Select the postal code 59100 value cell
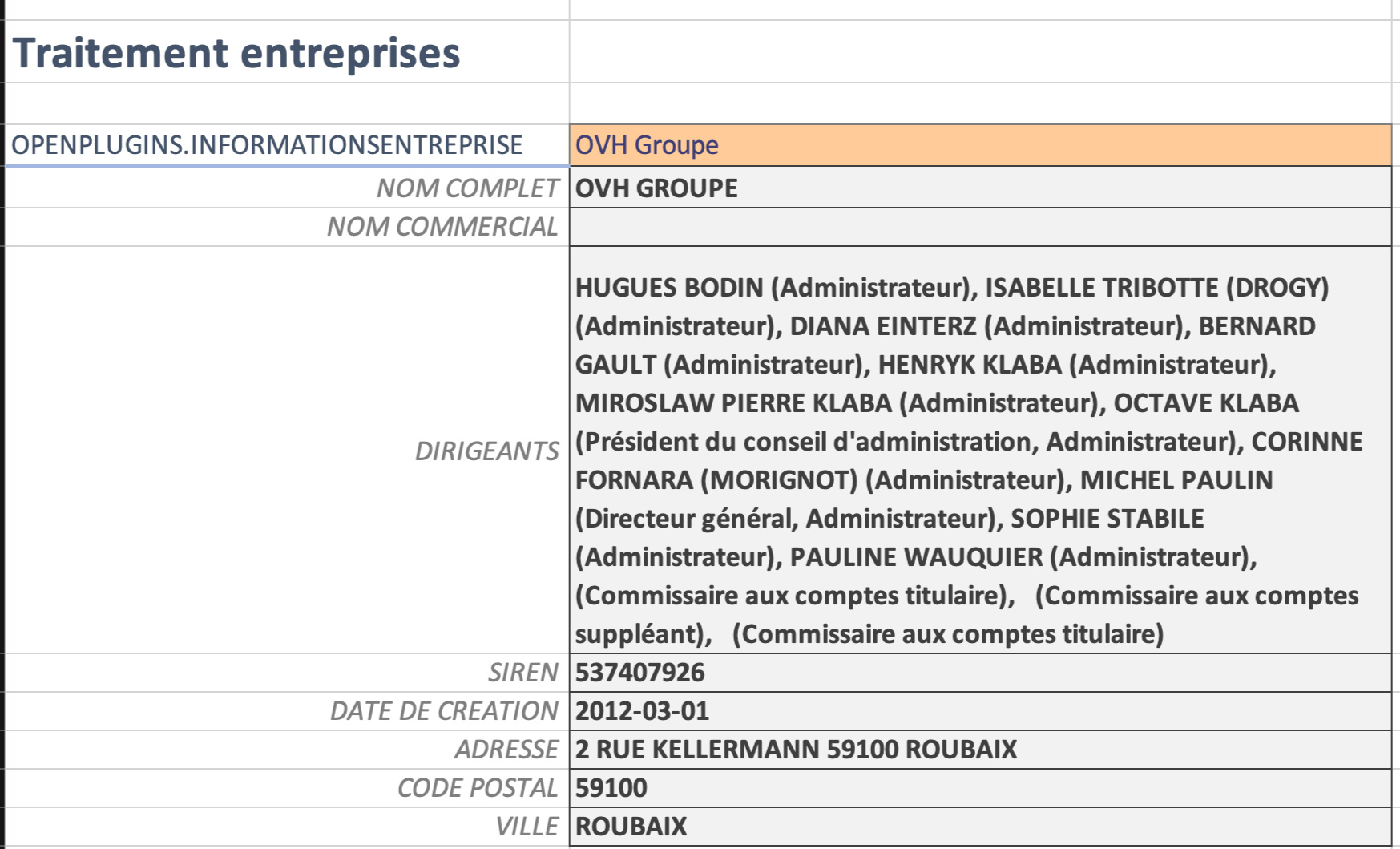The width and height of the screenshot is (1400, 849). click(980, 788)
